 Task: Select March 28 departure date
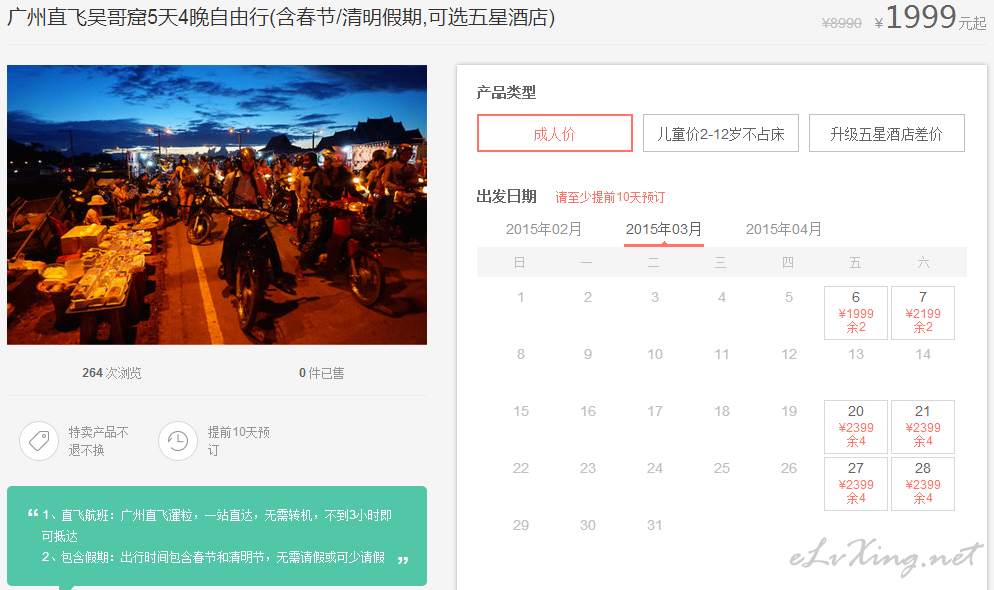[x=923, y=484]
